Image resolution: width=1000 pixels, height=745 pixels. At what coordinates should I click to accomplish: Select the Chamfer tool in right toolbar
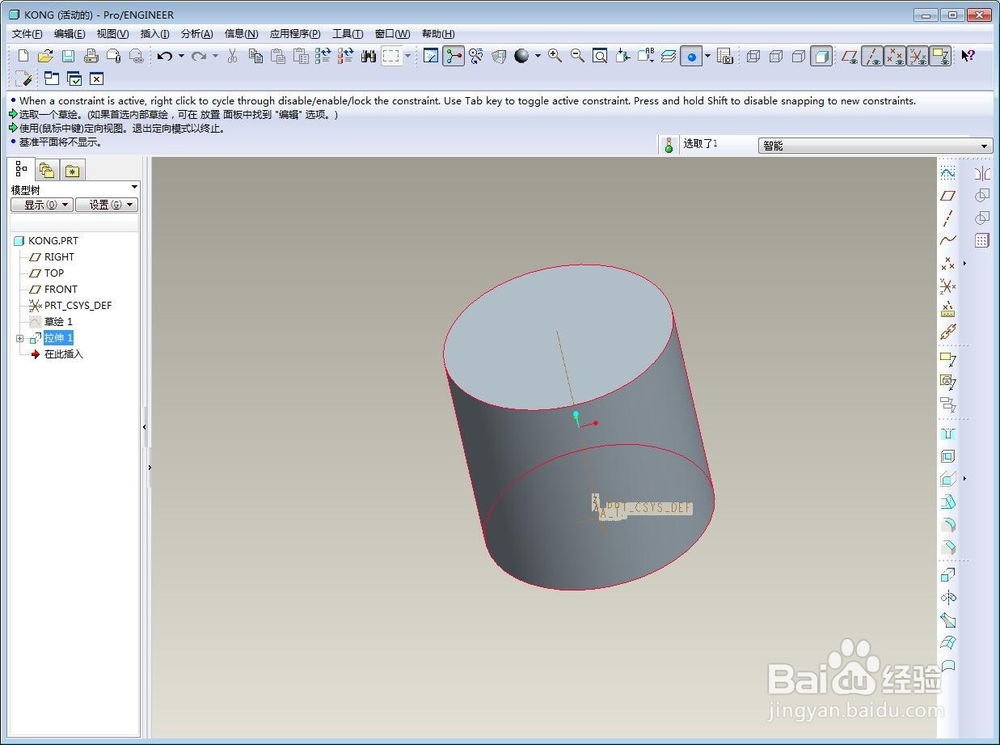click(948, 547)
